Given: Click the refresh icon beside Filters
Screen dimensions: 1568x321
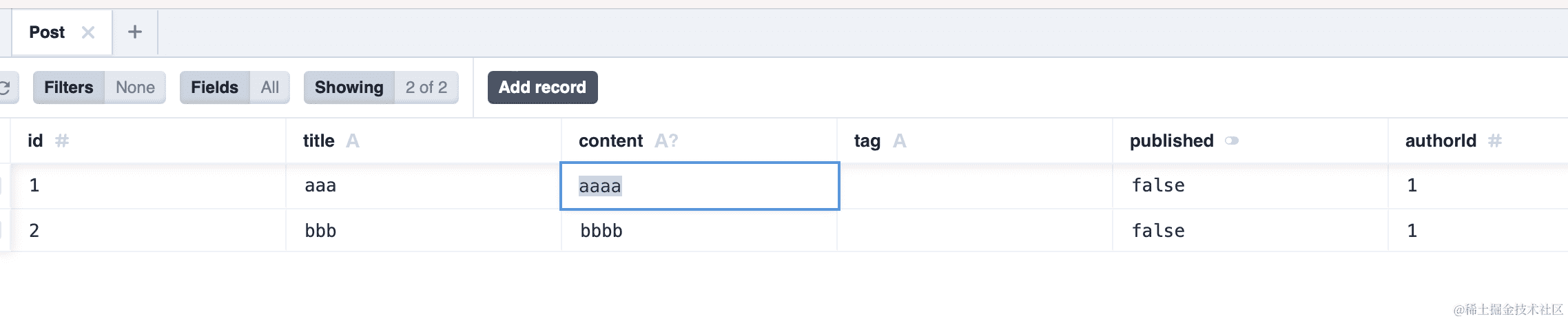Looking at the screenshot, I should pyautogui.click(x=5, y=87).
